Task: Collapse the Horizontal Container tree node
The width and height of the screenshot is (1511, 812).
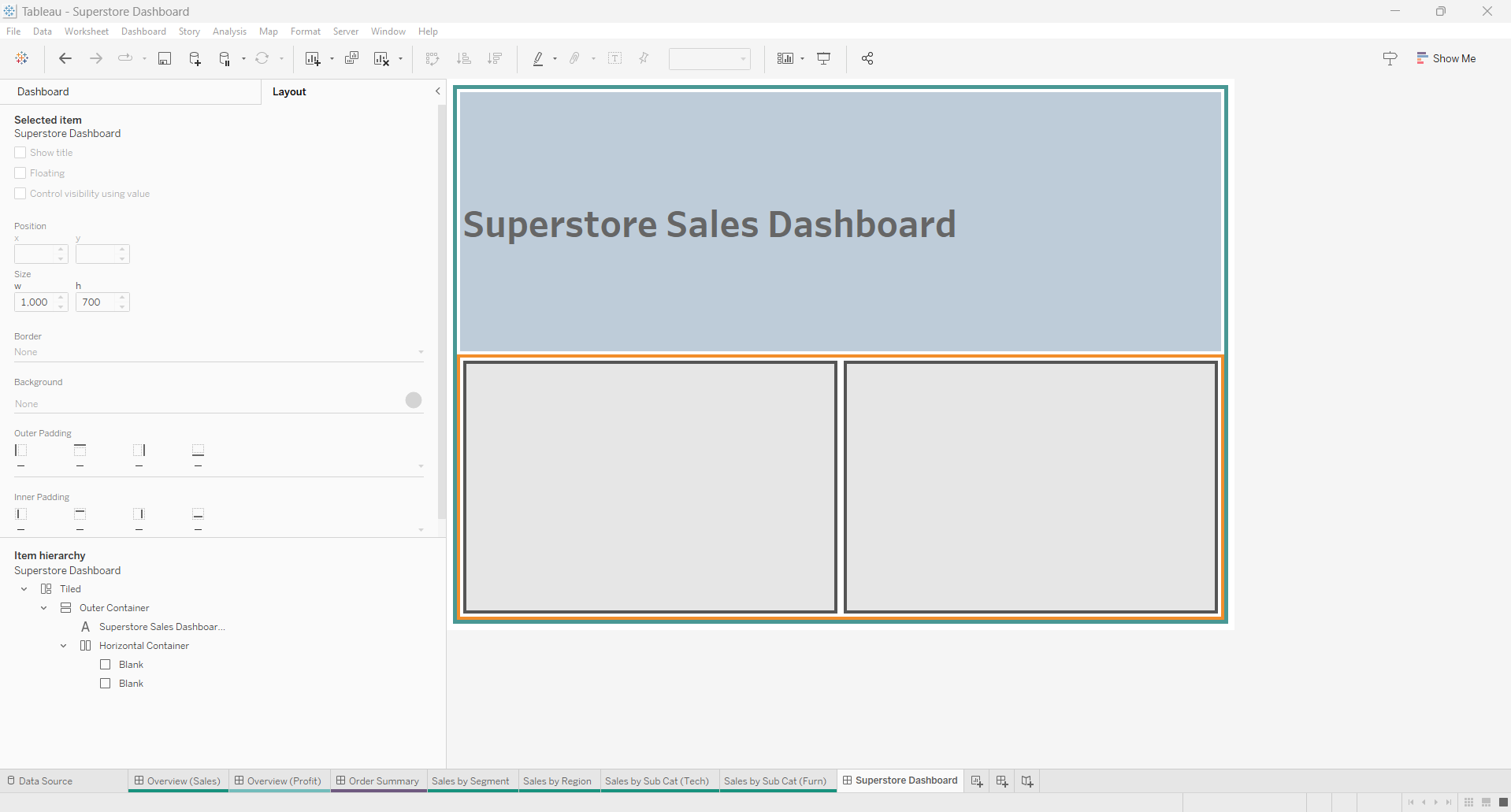Action: point(64,646)
